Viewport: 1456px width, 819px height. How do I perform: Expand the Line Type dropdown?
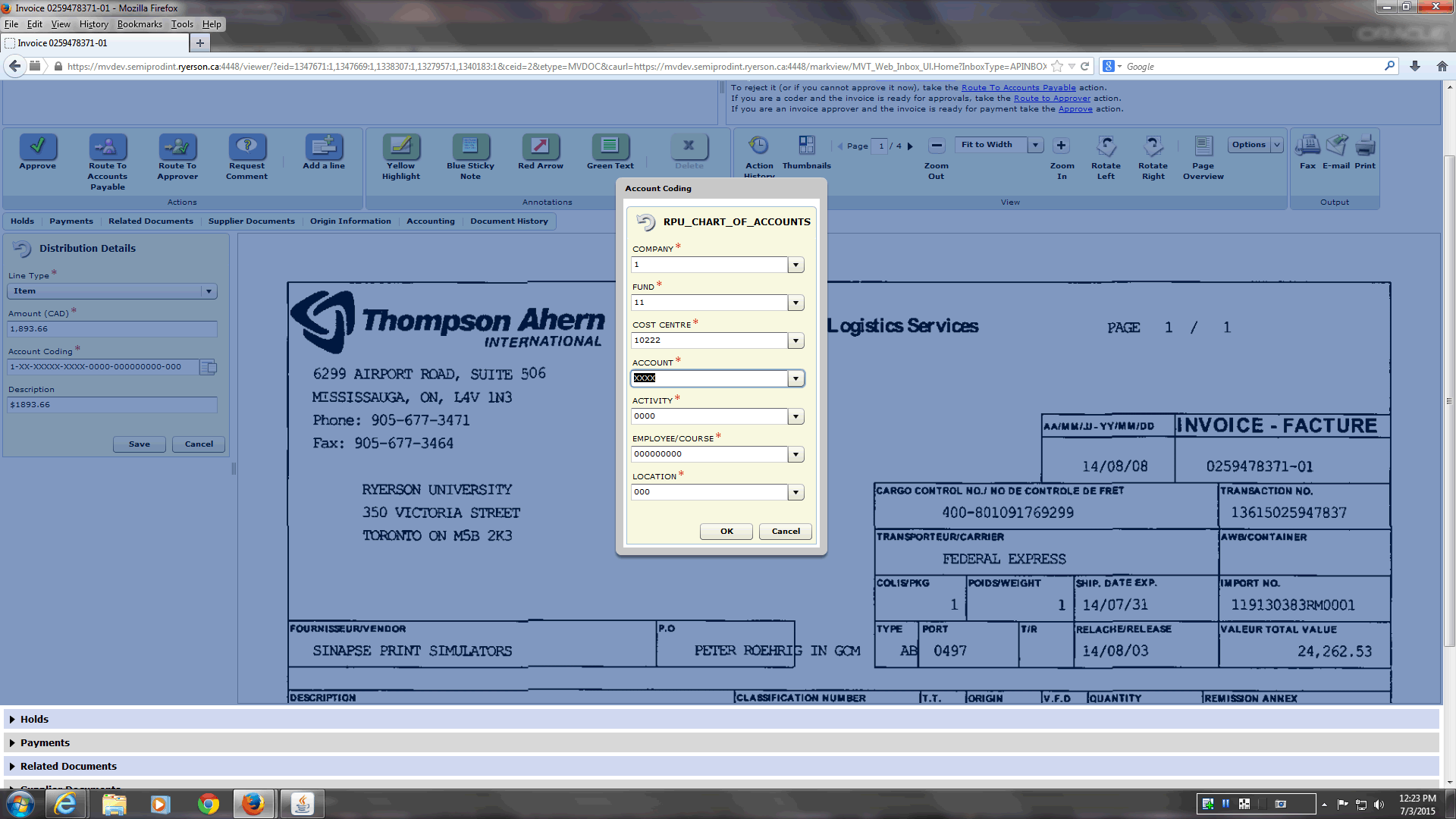point(209,291)
